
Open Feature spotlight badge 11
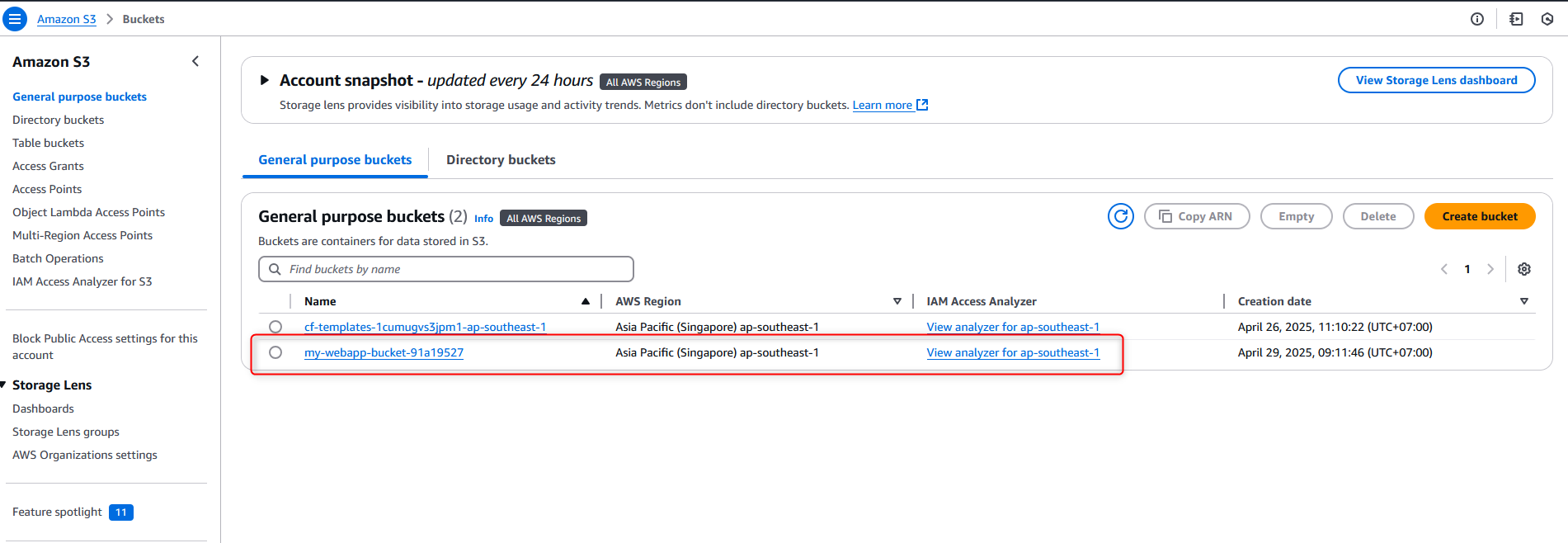coord(121,512)
